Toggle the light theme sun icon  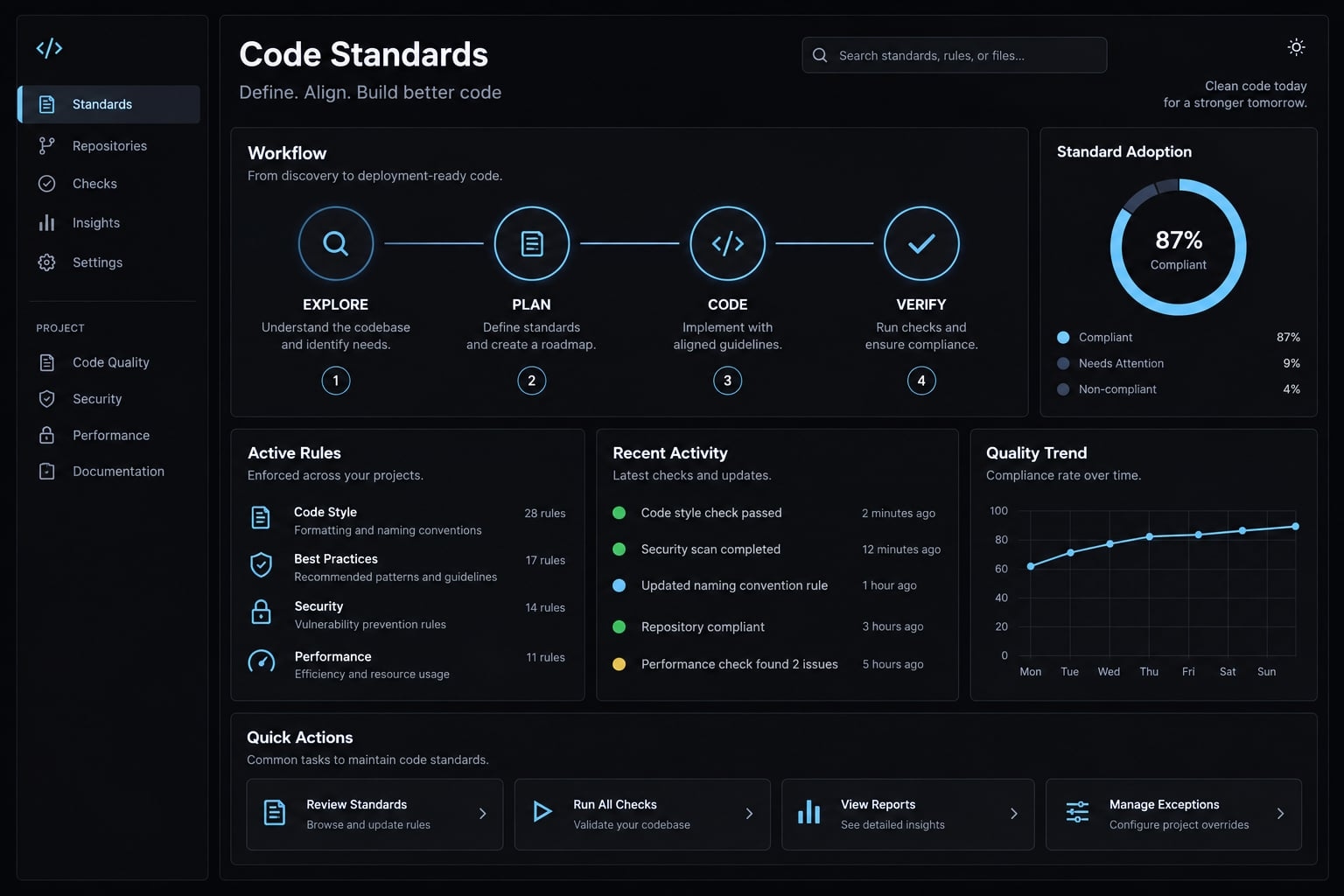1296,47
